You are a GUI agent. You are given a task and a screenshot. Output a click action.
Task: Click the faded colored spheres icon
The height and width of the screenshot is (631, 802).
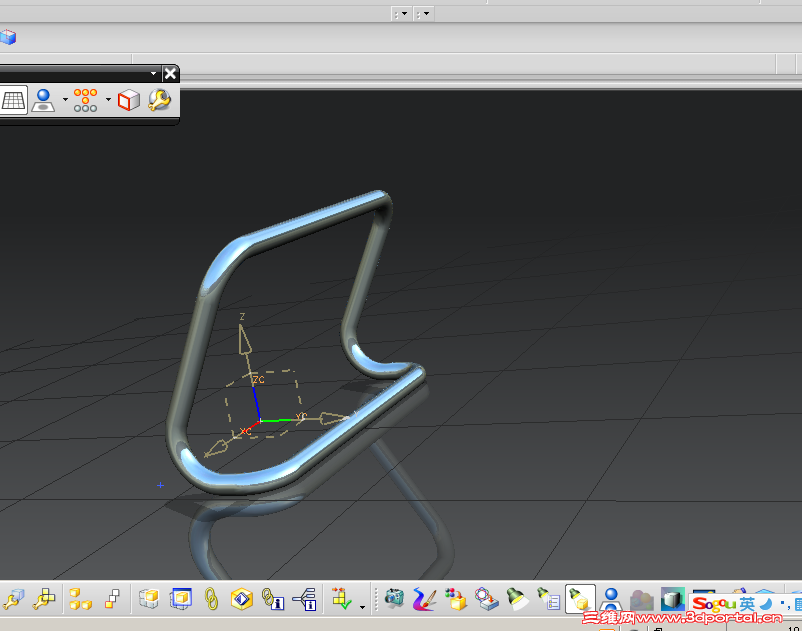[x=641, y=600]
